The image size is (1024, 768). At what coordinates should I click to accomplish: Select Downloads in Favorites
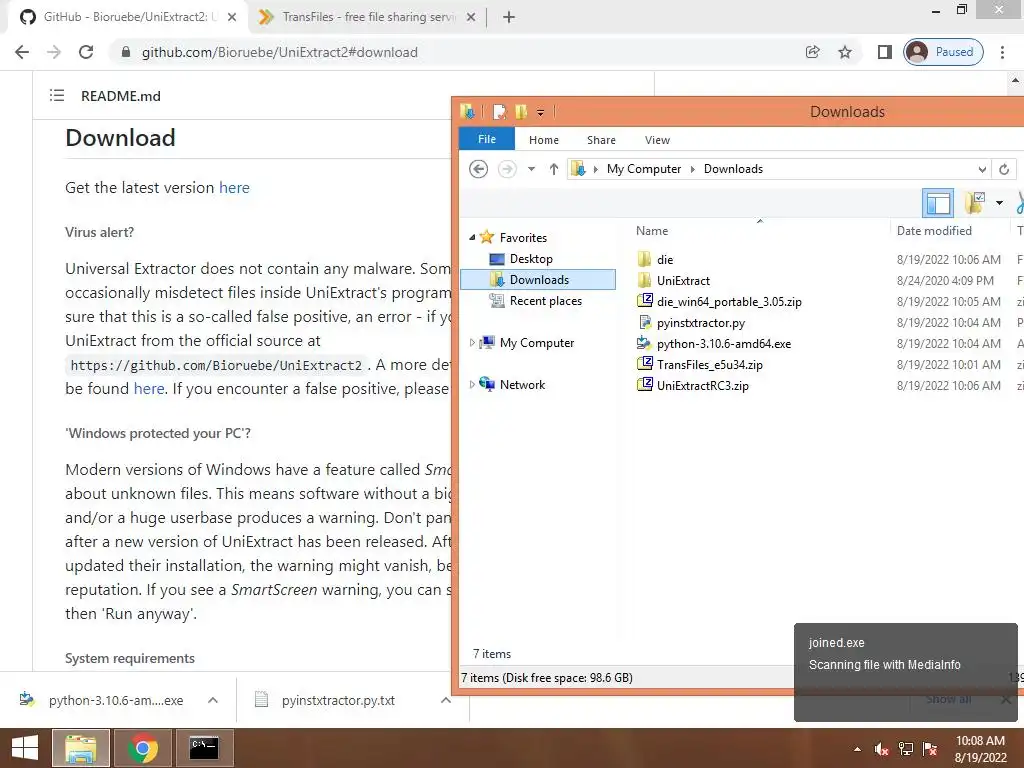(x=539, y=280)
